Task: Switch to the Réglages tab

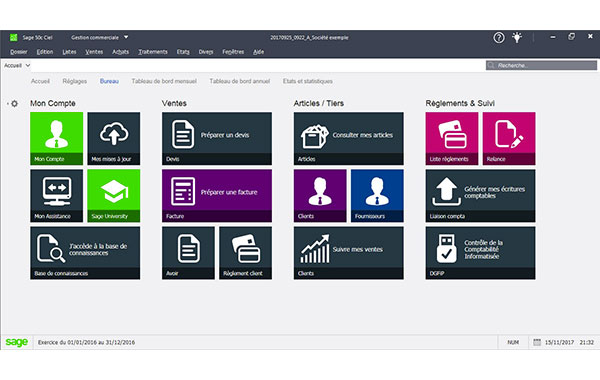Action: coord(75,81)
